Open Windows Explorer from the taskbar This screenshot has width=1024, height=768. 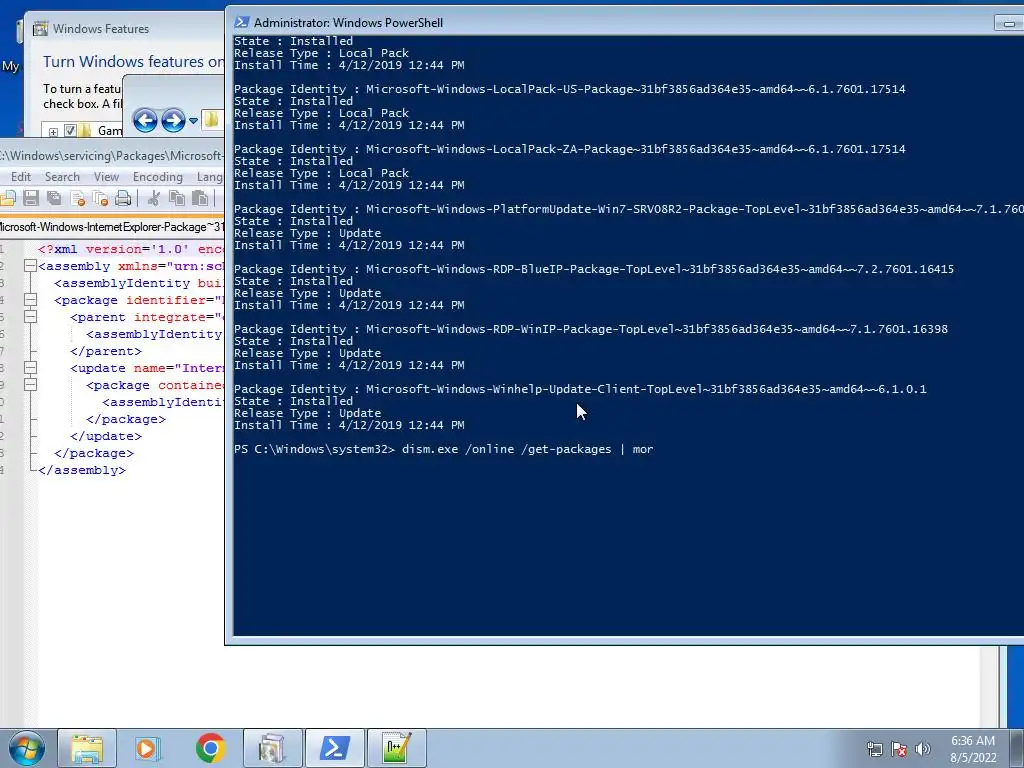pos(87,748)
